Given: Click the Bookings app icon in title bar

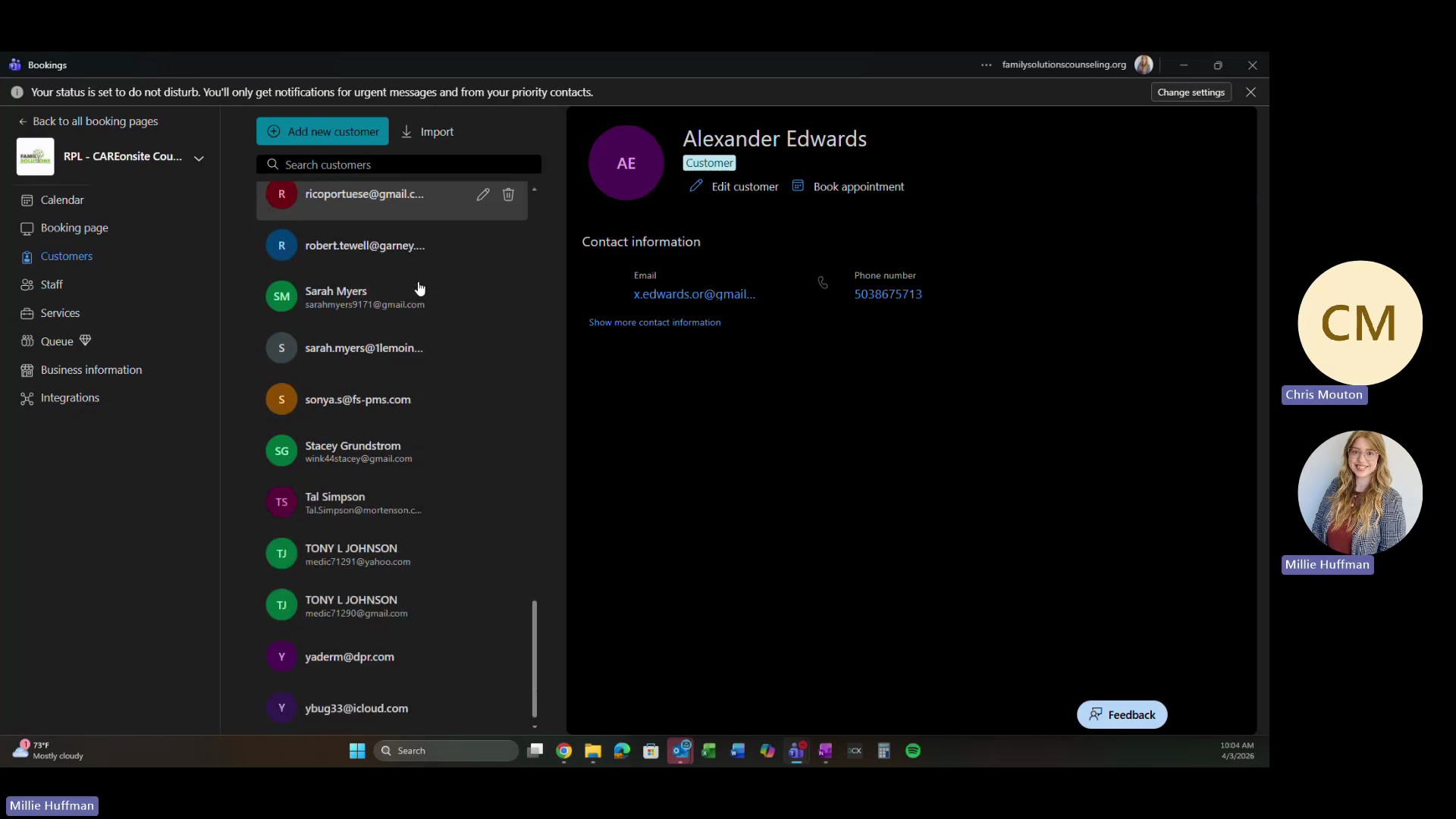Looking at the screenshot, I should 15,64.
